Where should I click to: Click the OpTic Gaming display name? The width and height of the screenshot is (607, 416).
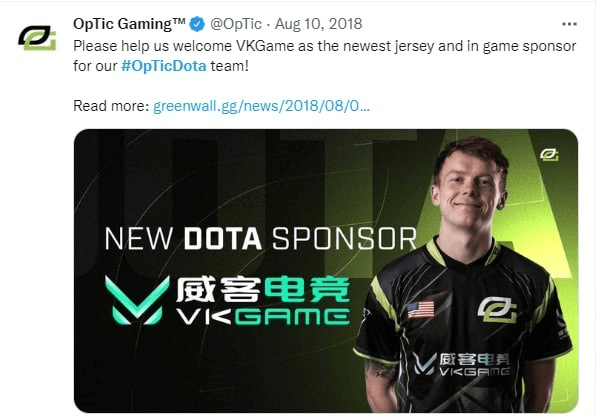(129, 24)
